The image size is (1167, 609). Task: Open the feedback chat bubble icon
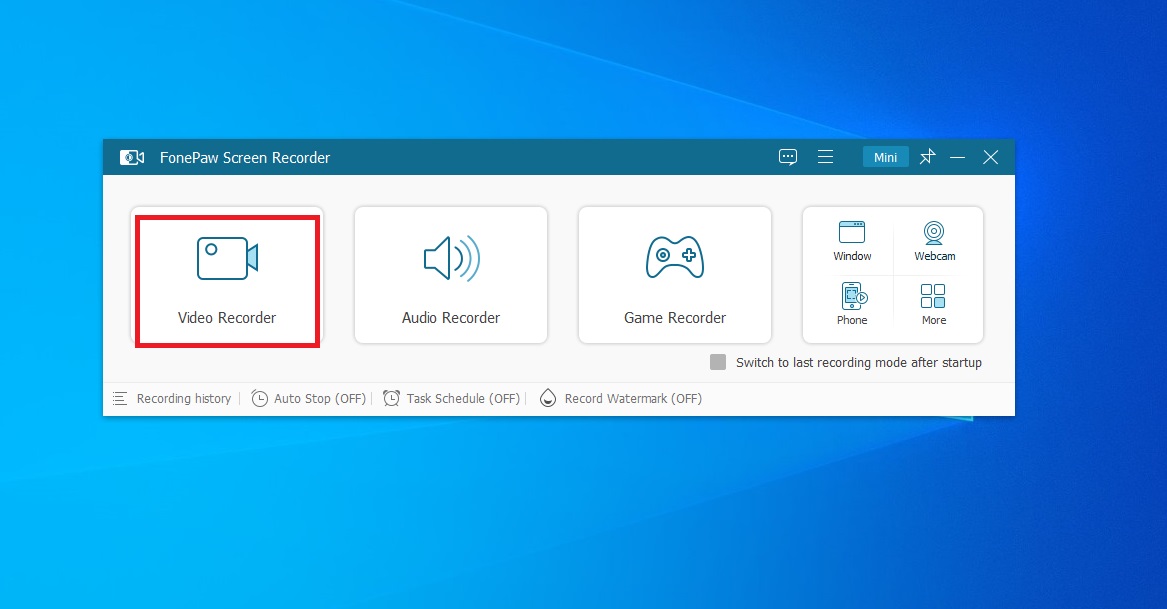tap(788, 157)
